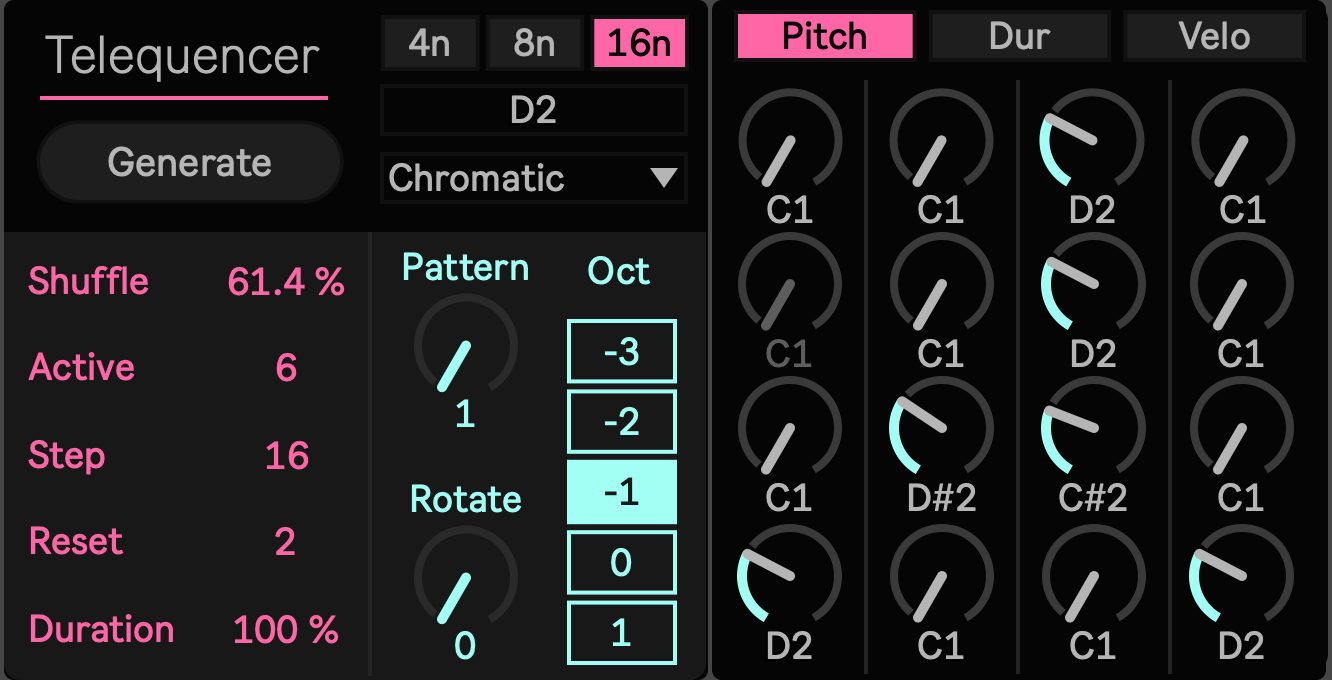Image resolution: width=1332 pixels, height=680 pixels.
Task: Click the Telequencer title label
Action: click(x=183, y=56)
